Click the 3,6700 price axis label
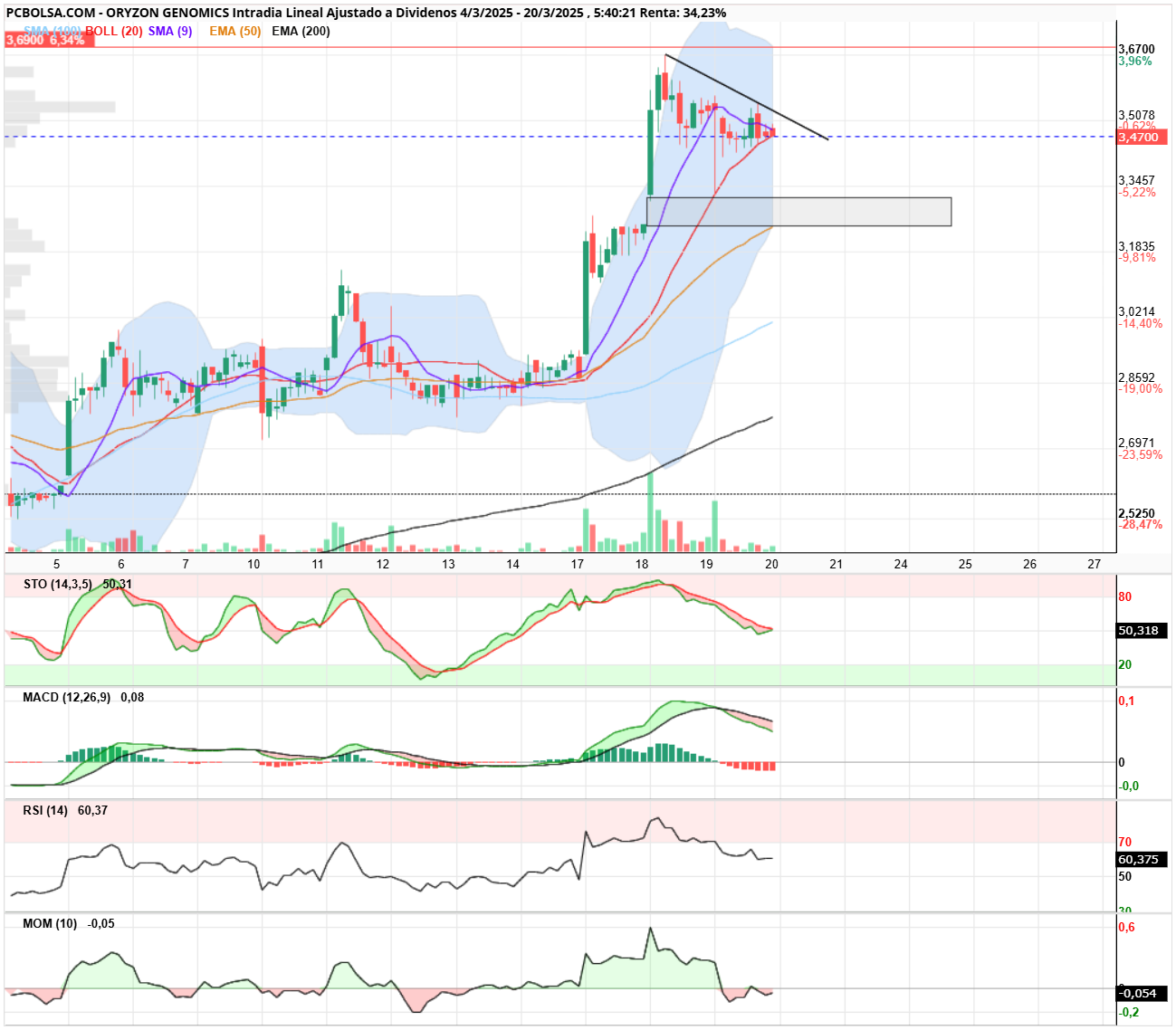Viewport: 1176px width, 1030px height. [x=1136, y=49]
